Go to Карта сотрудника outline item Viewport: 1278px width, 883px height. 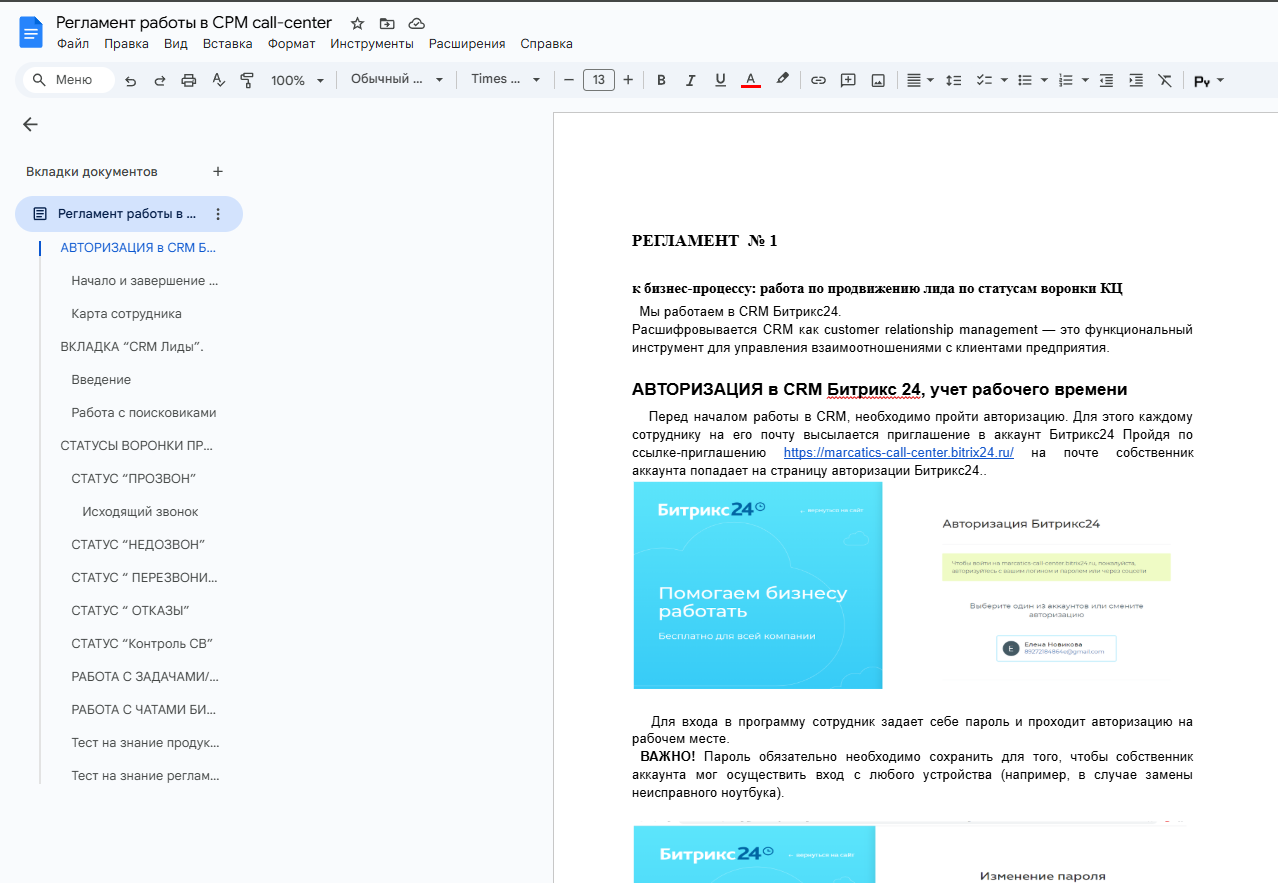pyautogui.click(x=126, y=313)
